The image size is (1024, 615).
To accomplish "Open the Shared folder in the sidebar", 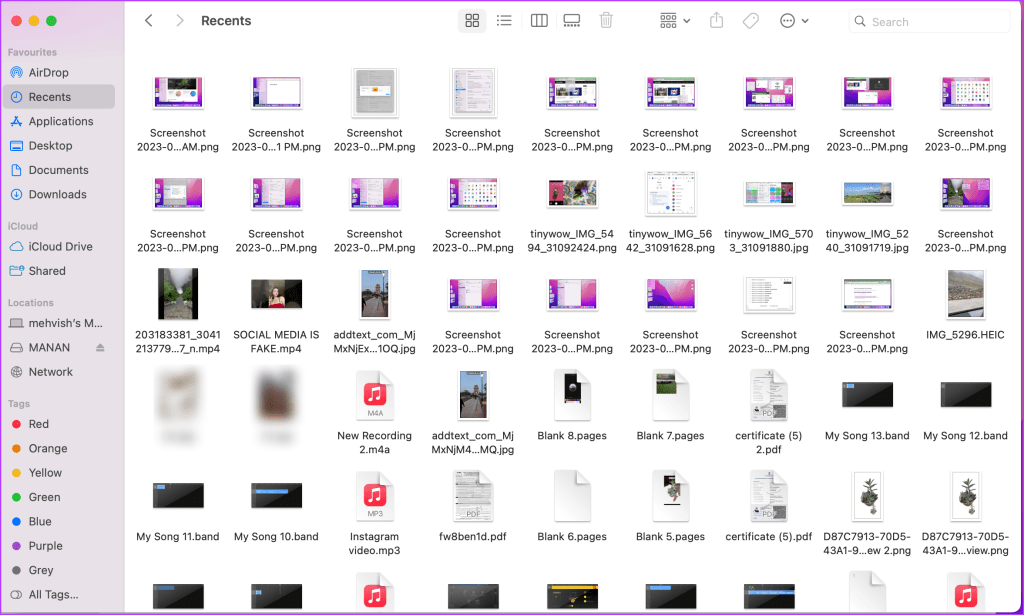I will (59, 271).
